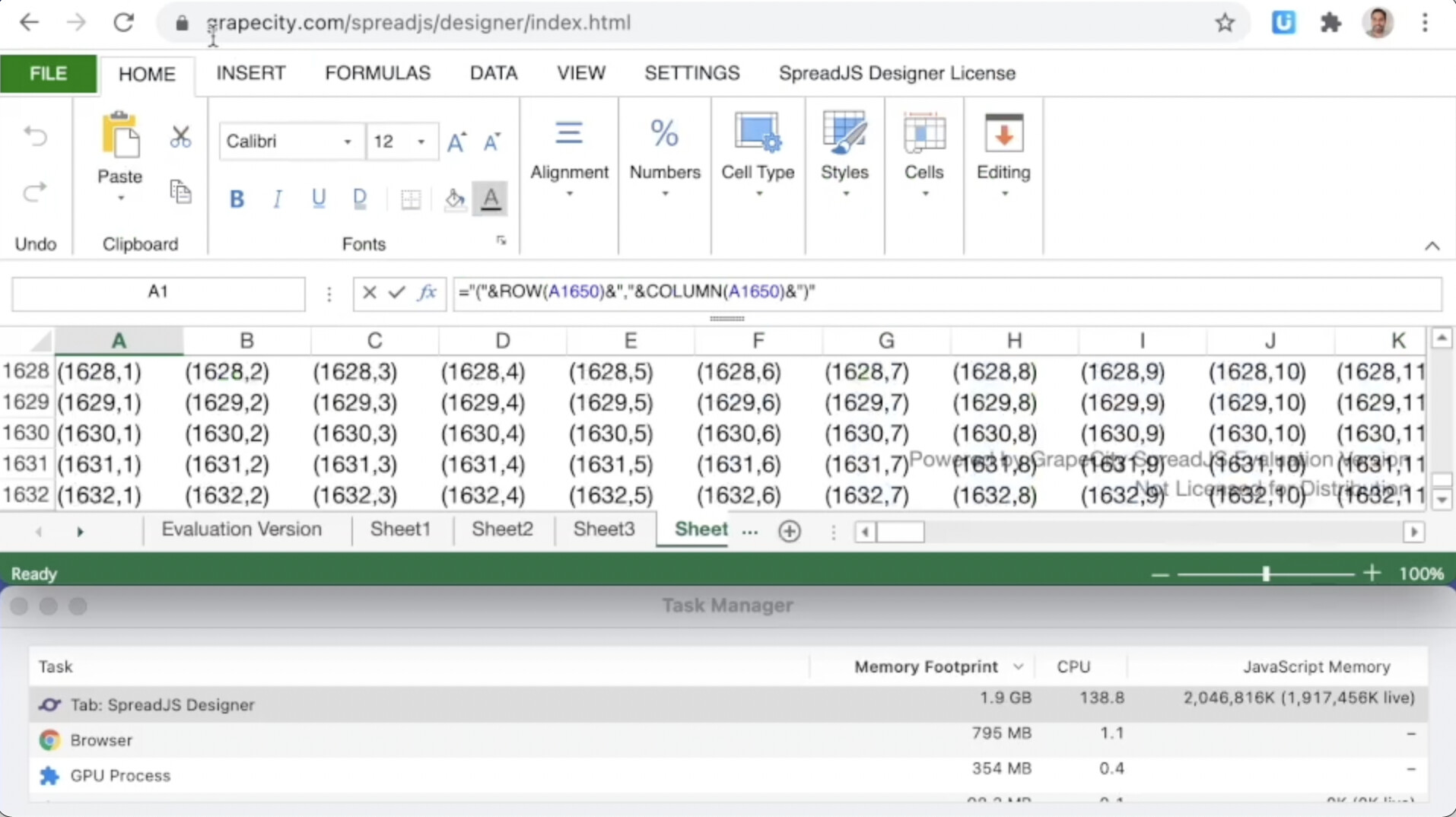Add a new sheet with the plus button

coord(789,531)
